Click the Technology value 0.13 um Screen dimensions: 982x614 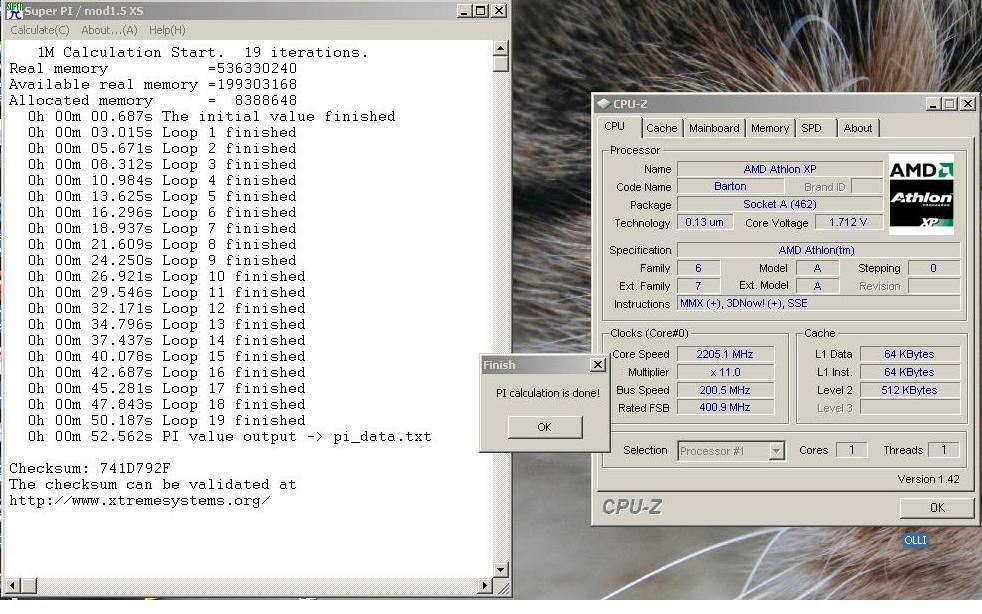coord(705,222)
